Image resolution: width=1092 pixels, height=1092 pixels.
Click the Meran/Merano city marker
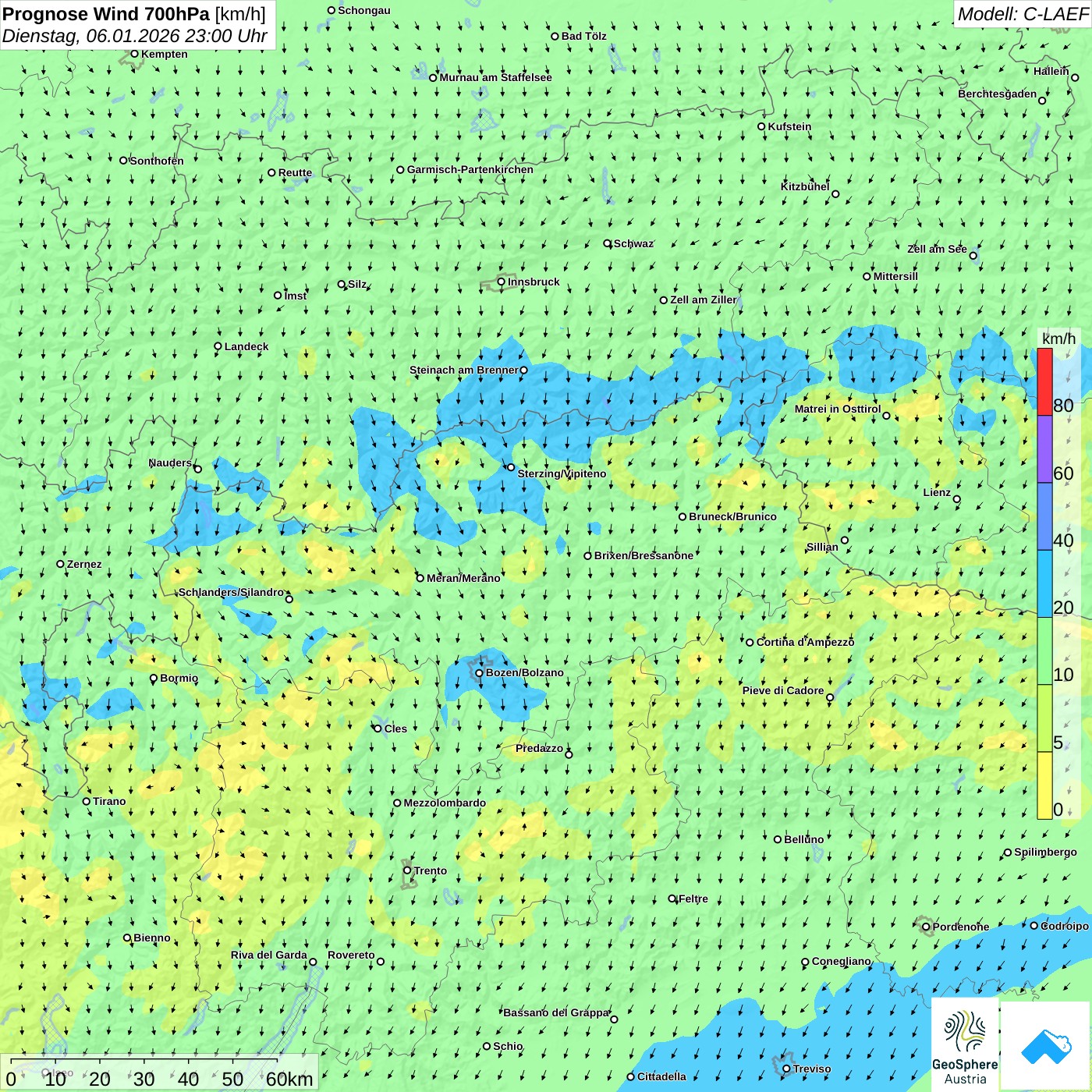420,578
